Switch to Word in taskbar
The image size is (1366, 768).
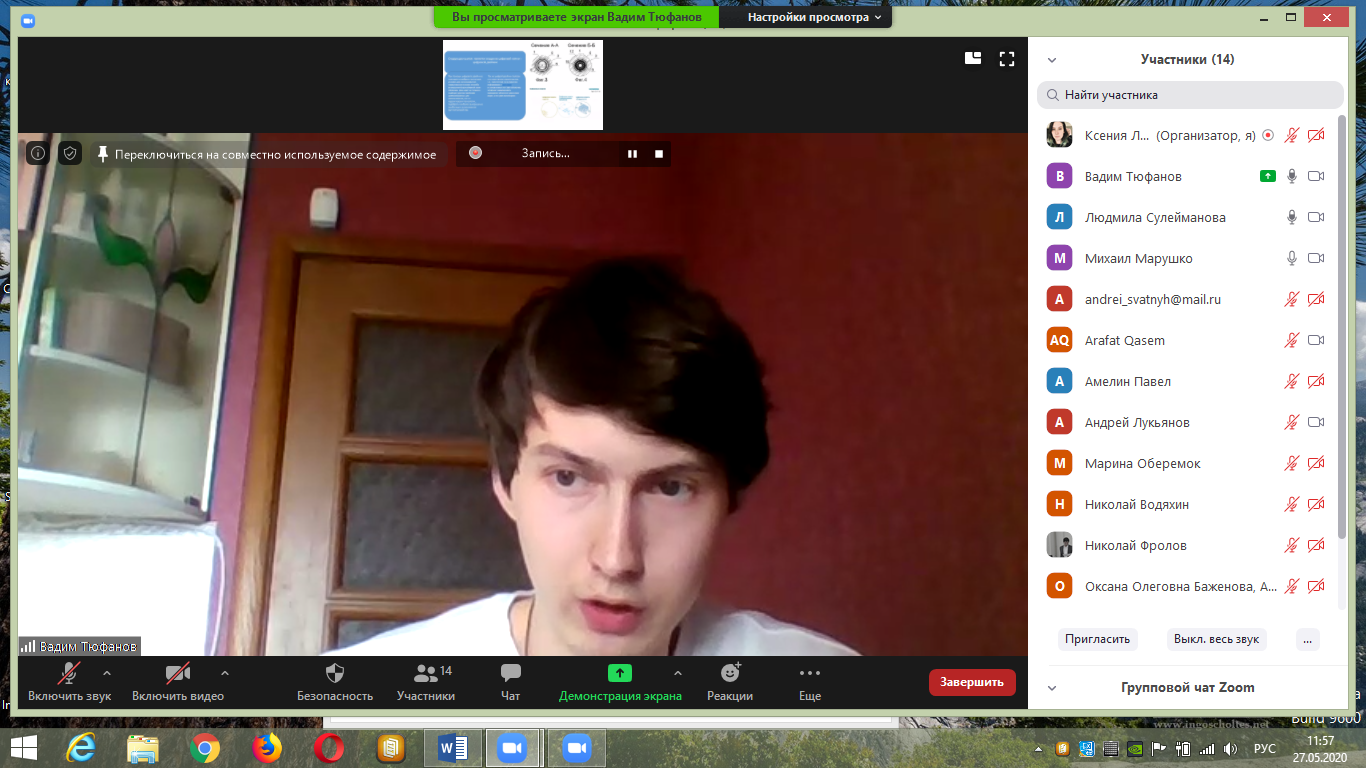452,747
